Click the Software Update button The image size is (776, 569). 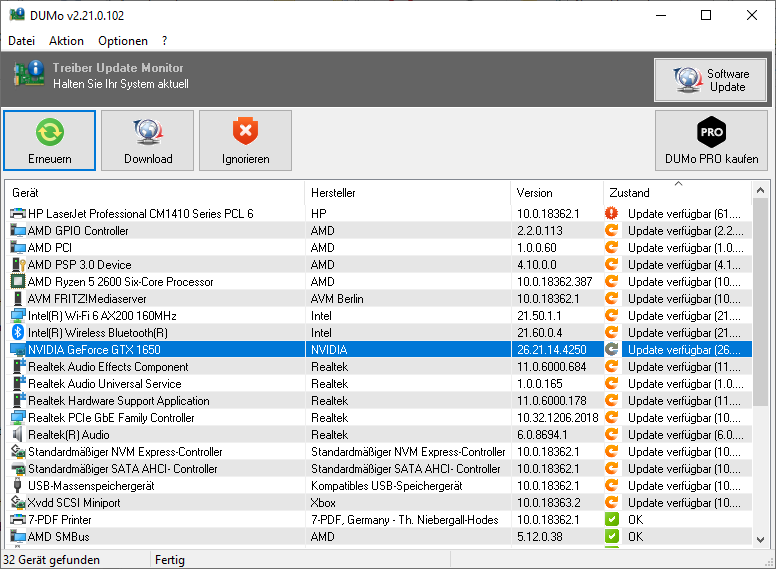click(711, 80)
